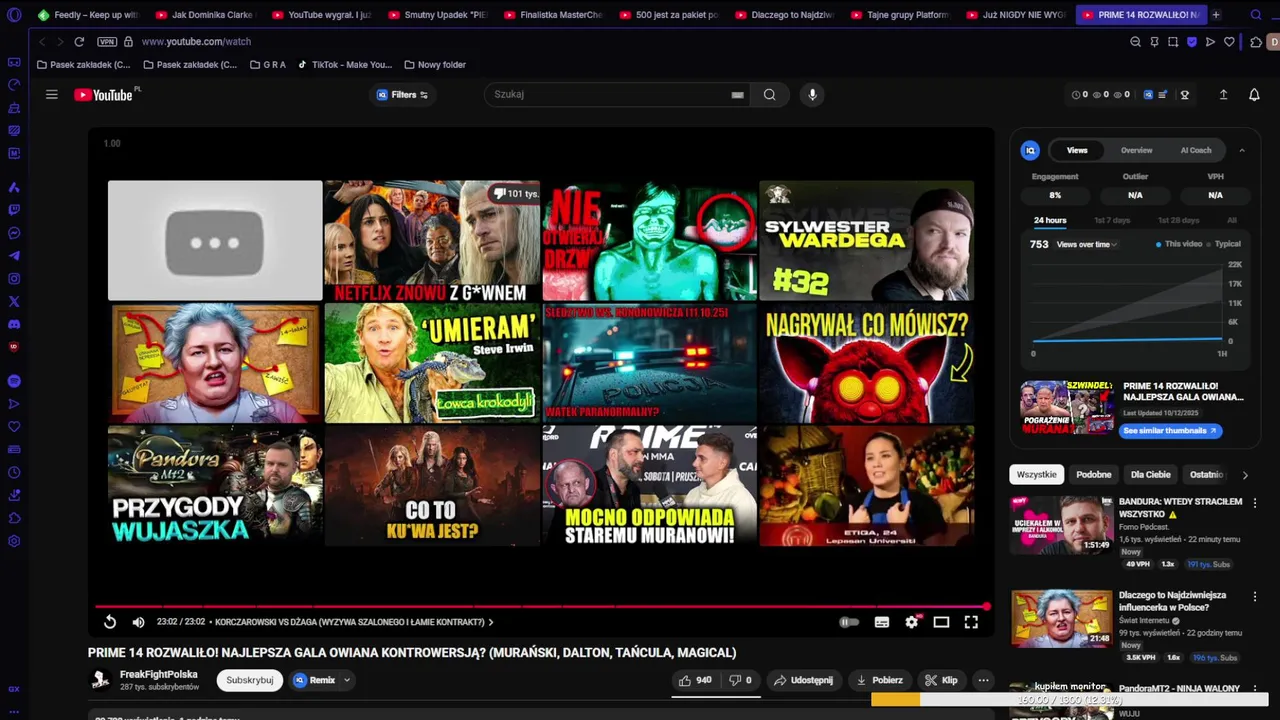Open Discord from the browser sidebar
1280x720 pixels.
tap(14, 324)
